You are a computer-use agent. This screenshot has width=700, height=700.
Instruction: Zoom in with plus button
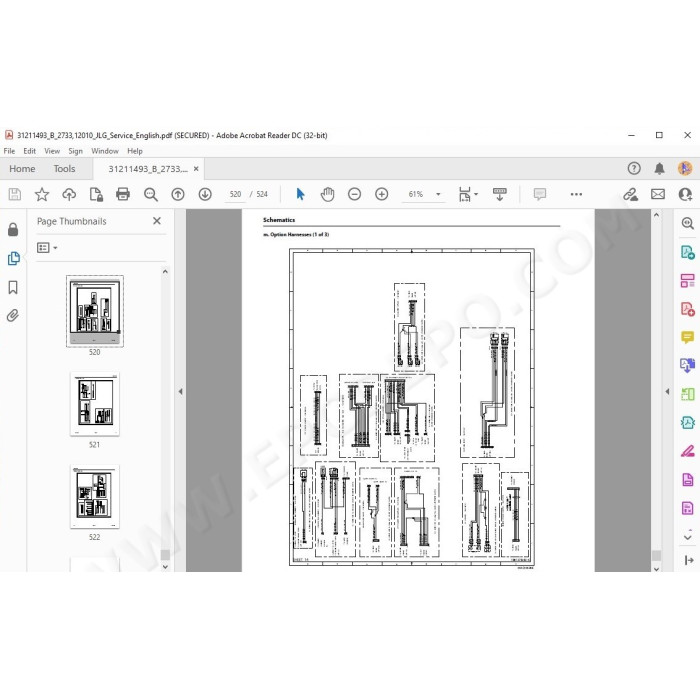click(382, 194)
